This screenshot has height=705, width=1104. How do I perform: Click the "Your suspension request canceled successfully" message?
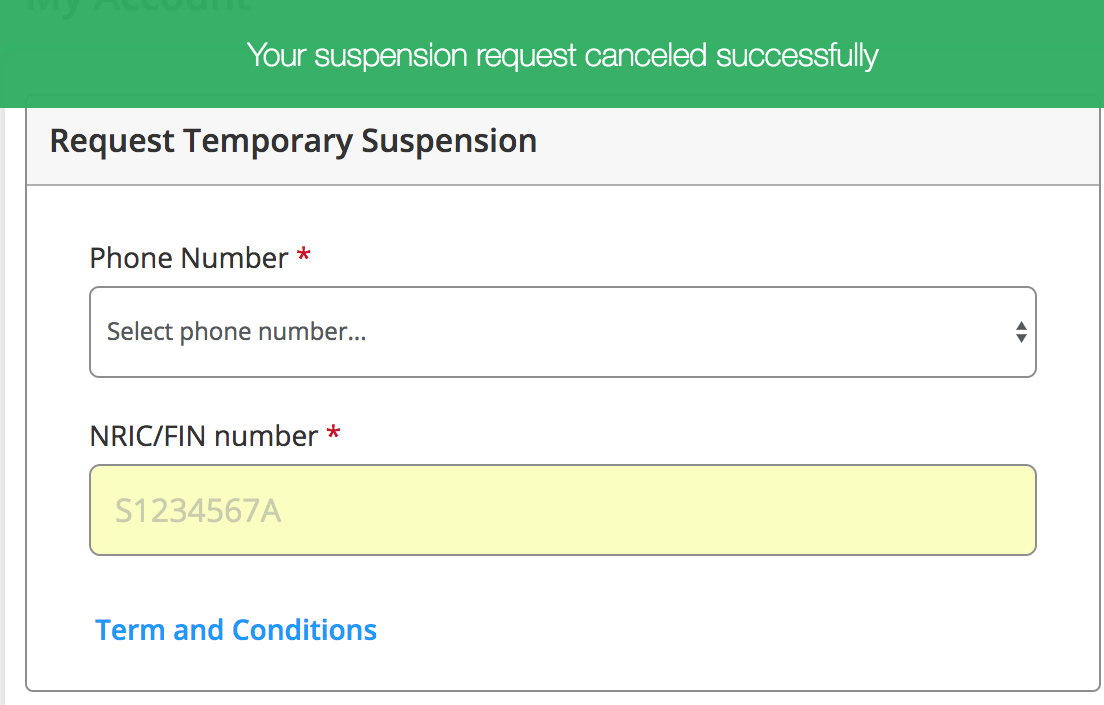tap(562, 55)
